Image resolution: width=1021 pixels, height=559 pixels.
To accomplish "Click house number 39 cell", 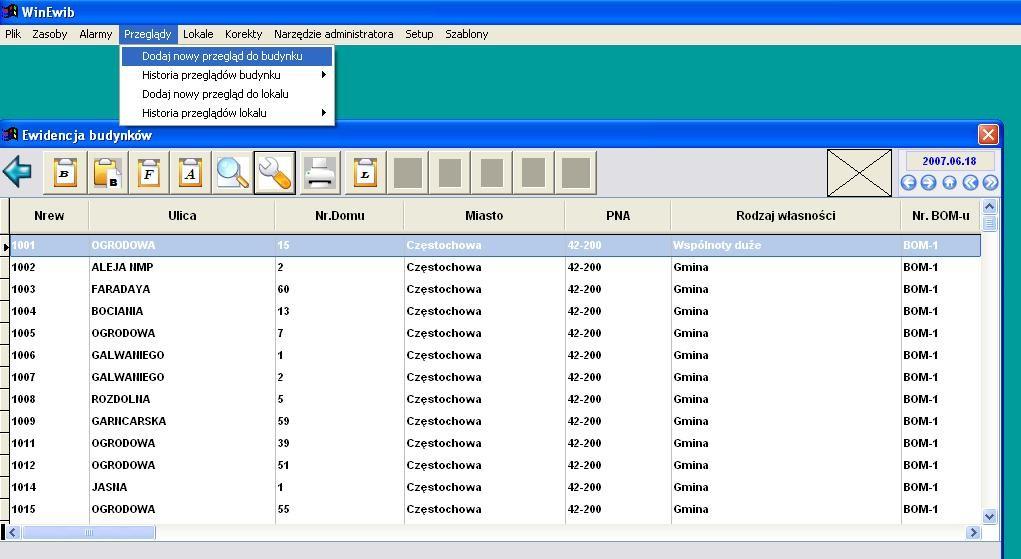I will (339, 443).
